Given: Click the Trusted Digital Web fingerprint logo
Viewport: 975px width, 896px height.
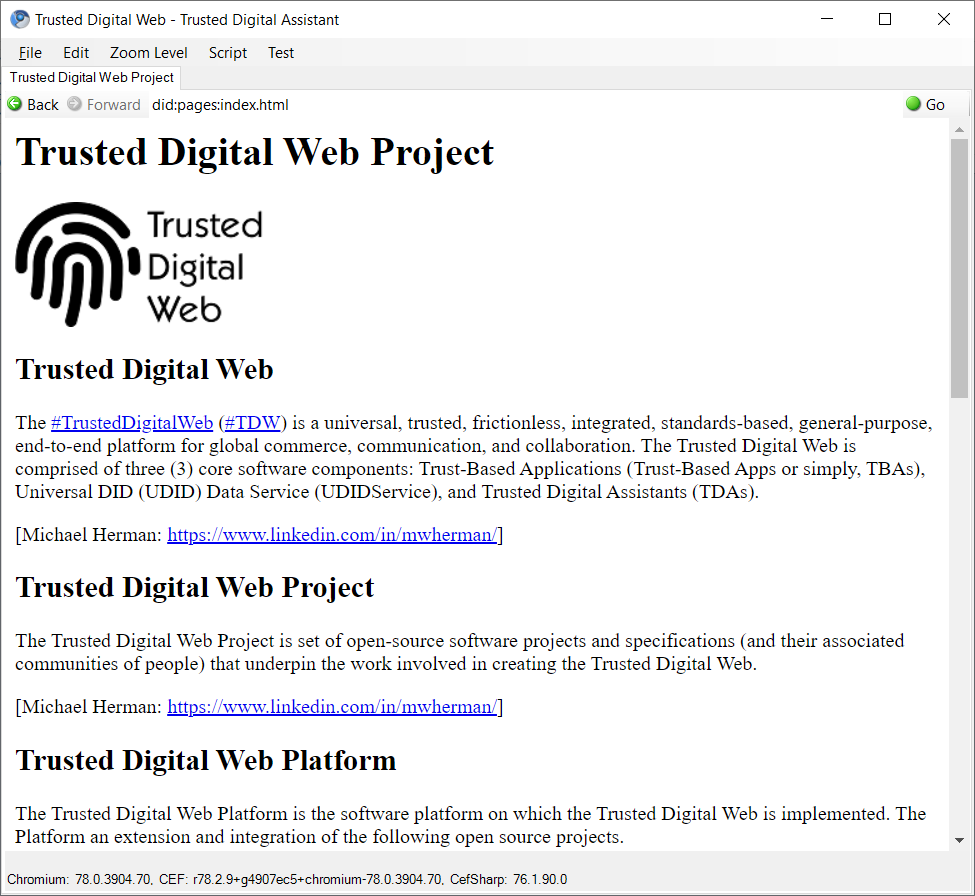Looking at the screenshot, I should pyautogui.click(x=139, y=264).
